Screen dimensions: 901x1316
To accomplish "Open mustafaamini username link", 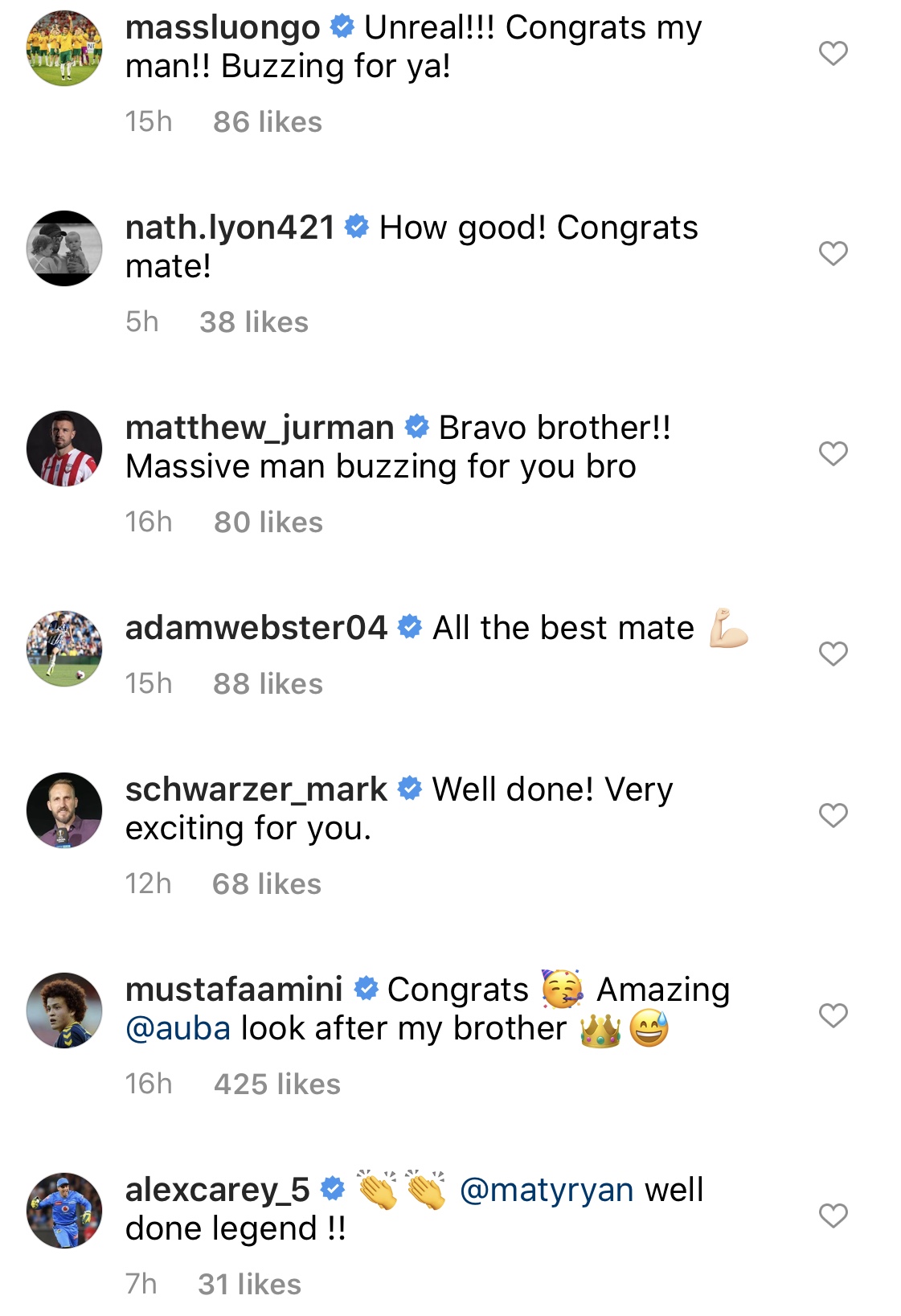I will [234, 990].
